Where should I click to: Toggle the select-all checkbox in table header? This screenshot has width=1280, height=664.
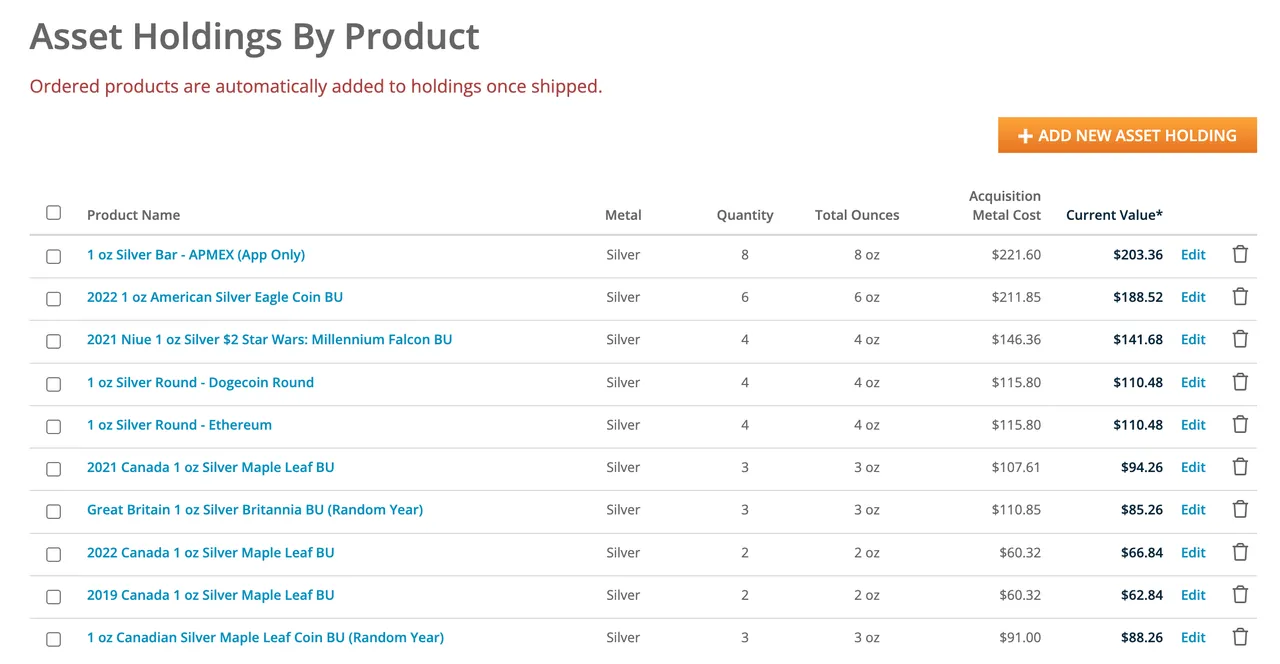[54, 213]
